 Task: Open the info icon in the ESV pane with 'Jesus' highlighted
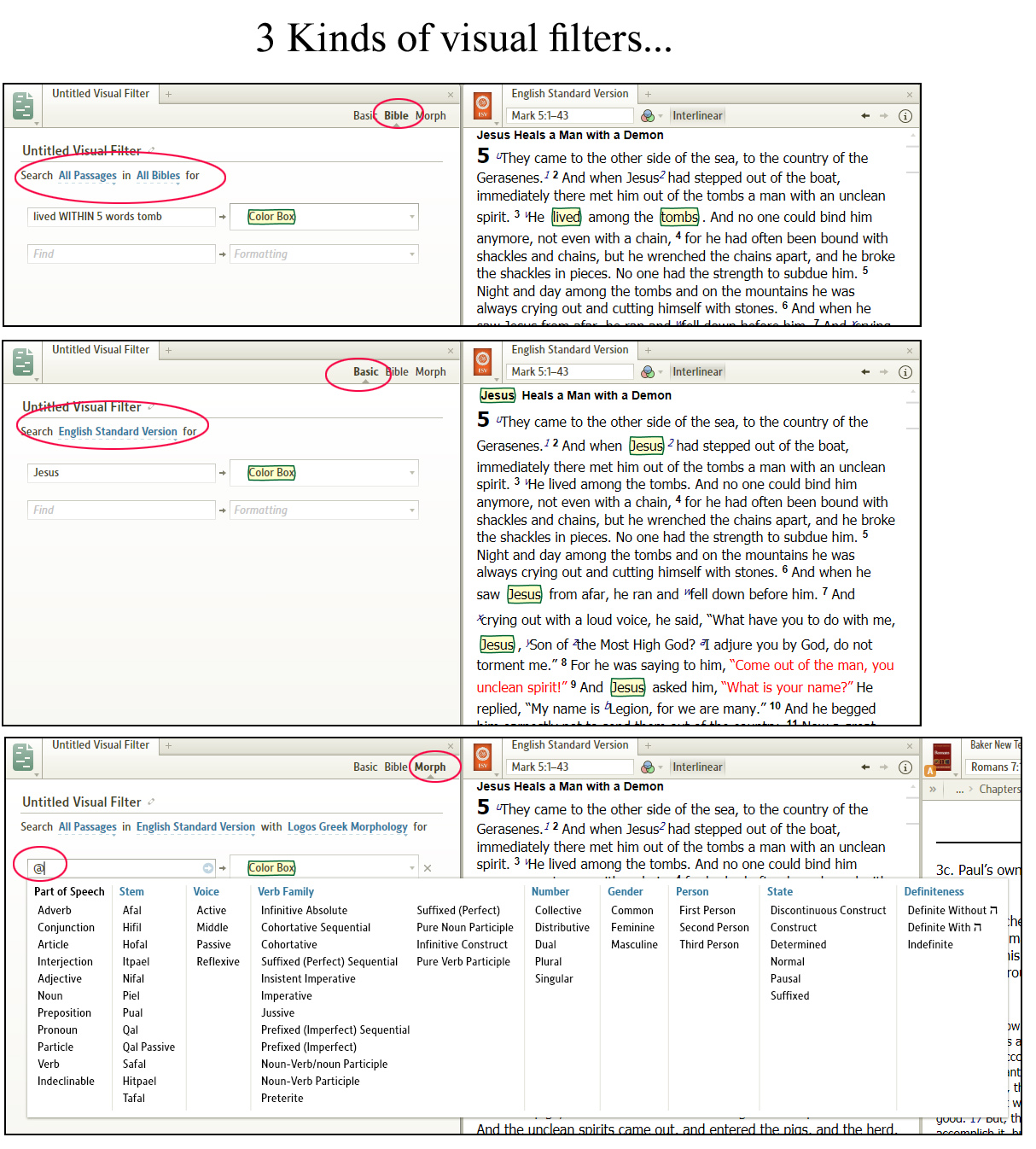click(x=905, y=372)
